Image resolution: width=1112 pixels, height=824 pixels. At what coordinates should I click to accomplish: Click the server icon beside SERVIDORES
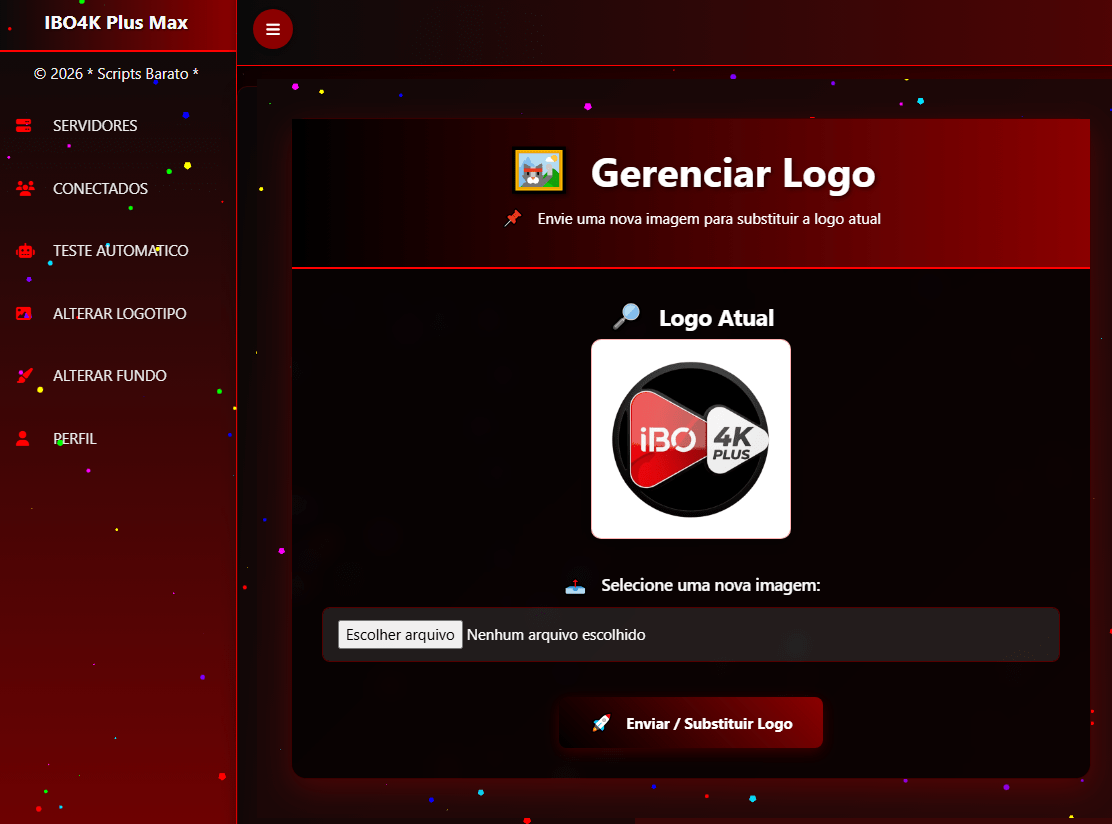point(24,126)
